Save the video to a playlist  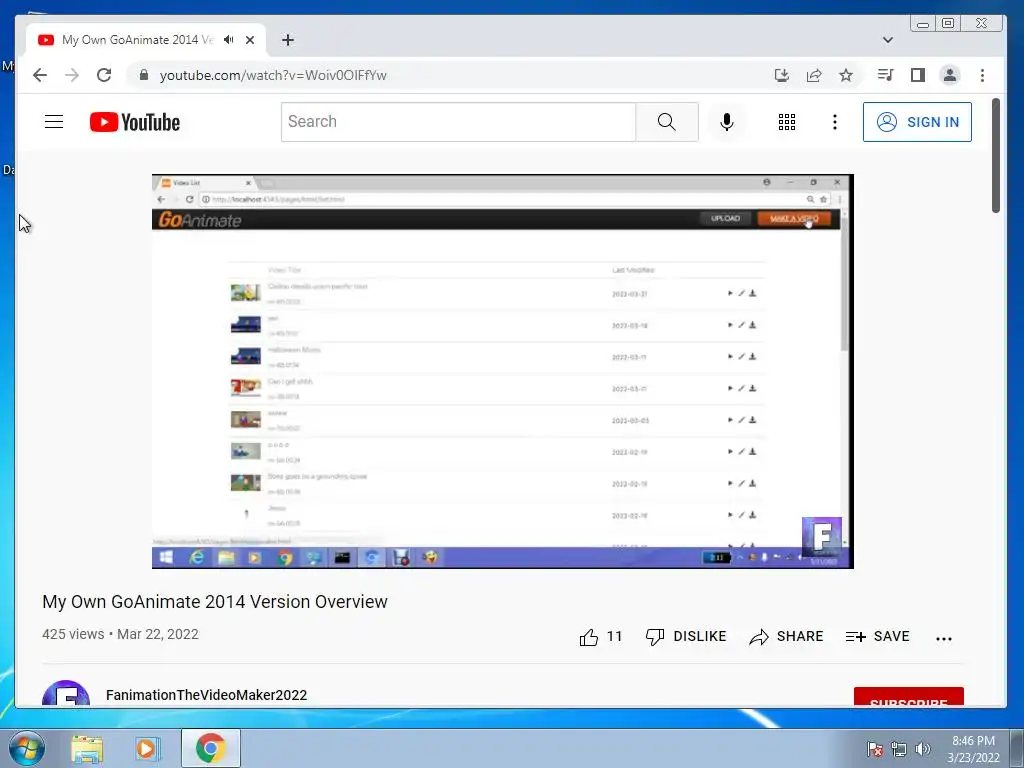tap(877, 637)
